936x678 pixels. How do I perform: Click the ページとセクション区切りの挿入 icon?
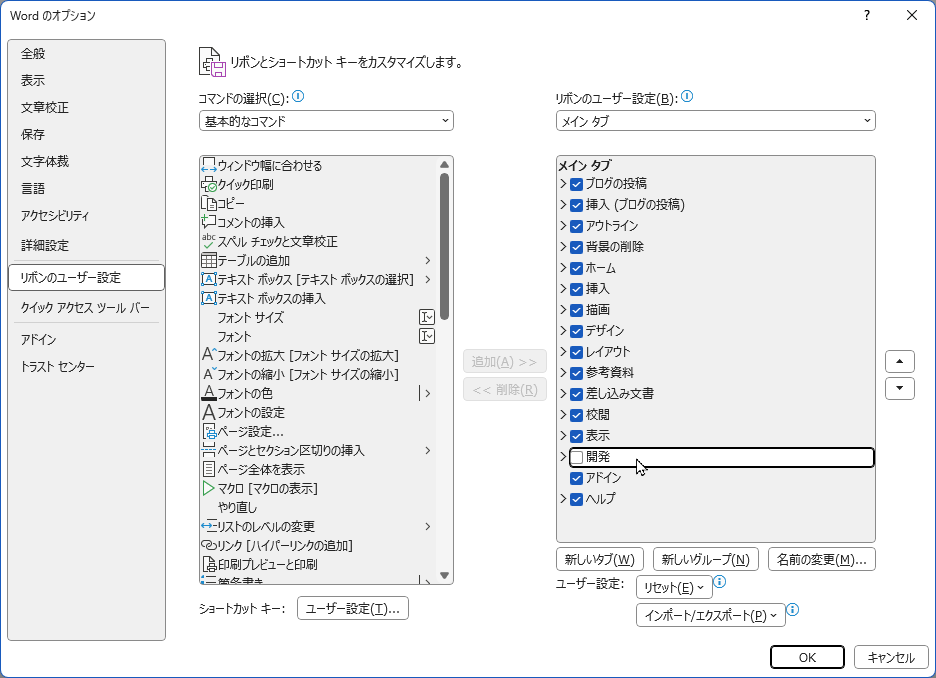[x=208, y=450]
